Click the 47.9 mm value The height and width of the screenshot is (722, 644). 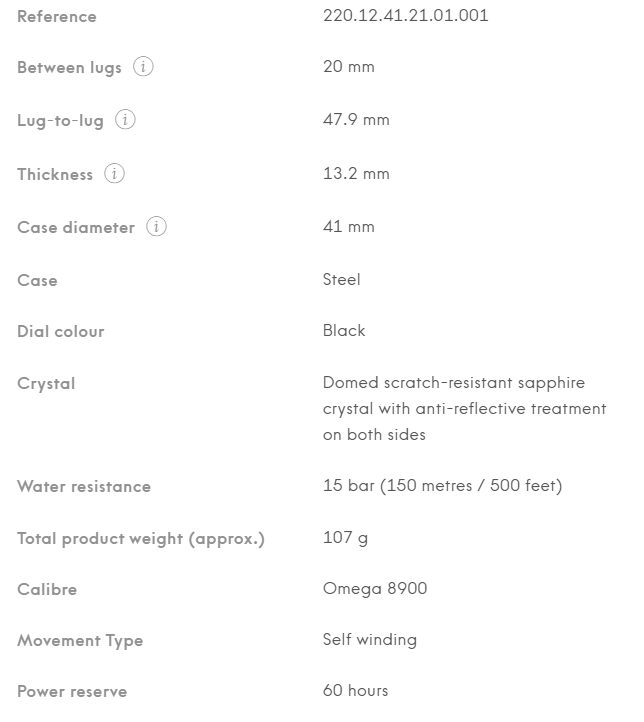point(356,120)
